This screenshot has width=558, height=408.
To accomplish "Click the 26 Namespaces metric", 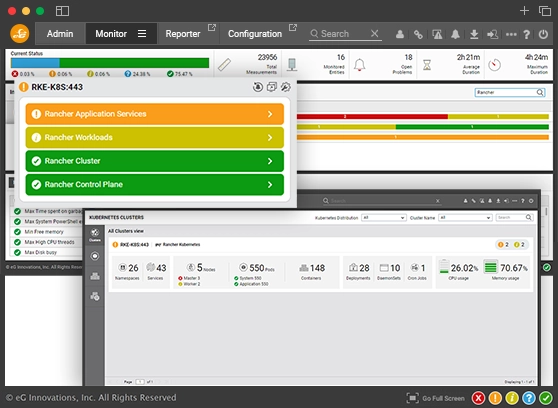I will [x=128, y=271].
